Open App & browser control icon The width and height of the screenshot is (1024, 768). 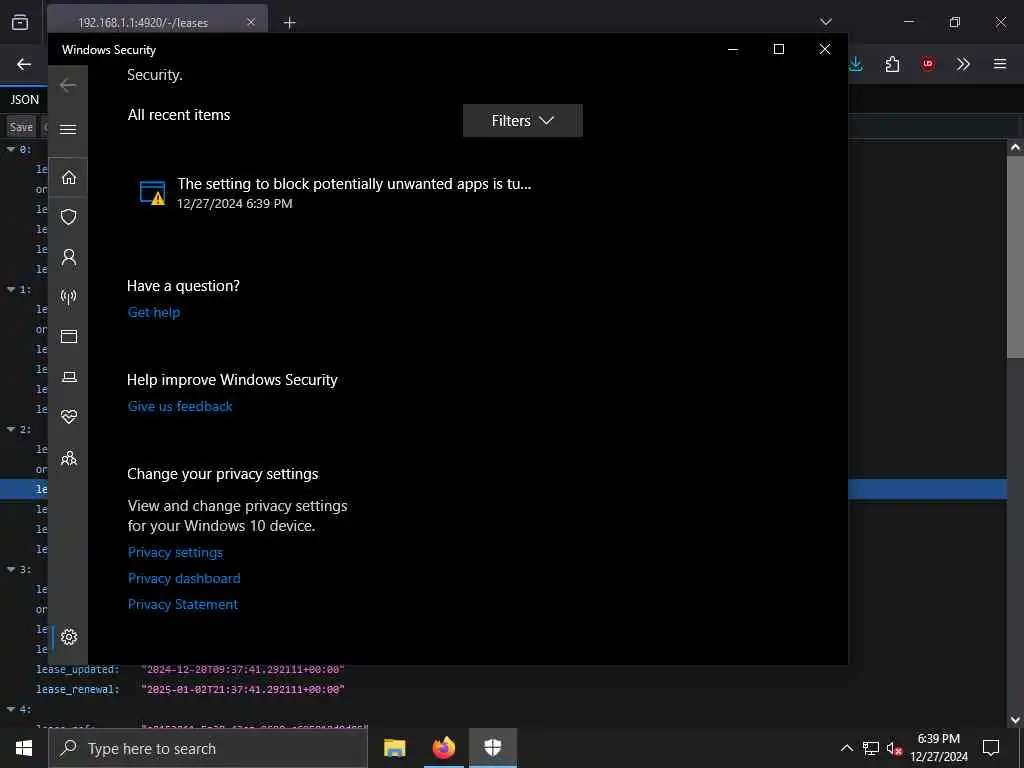click(69, 336)
